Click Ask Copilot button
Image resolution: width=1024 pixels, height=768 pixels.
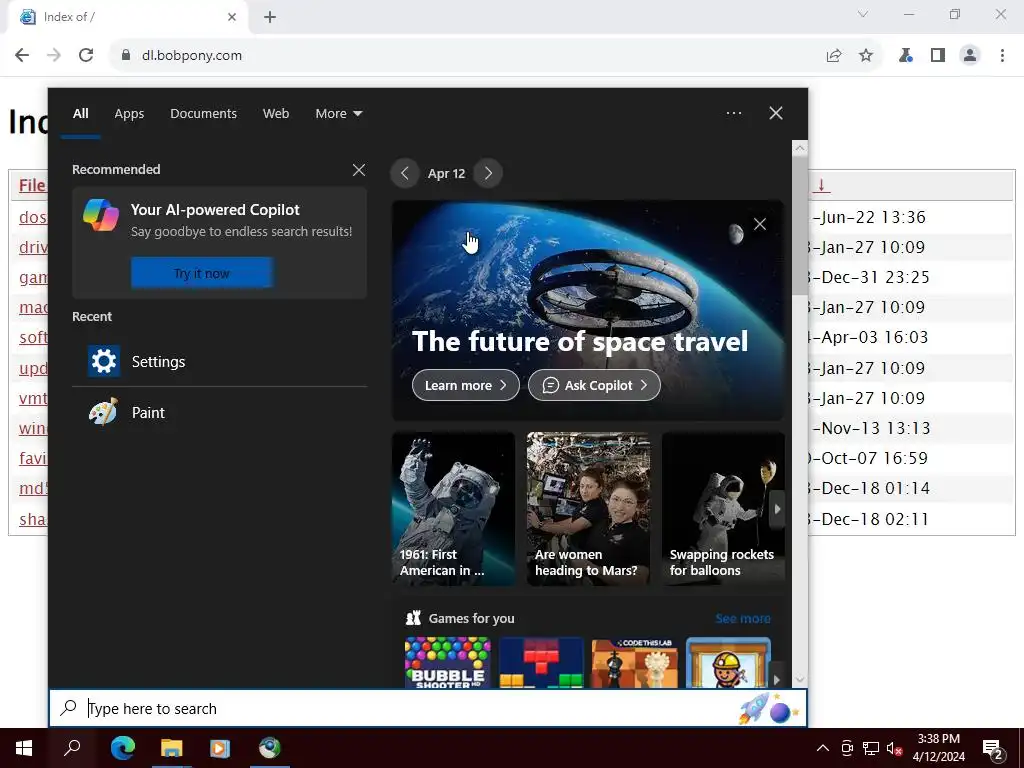coord(594,385)
